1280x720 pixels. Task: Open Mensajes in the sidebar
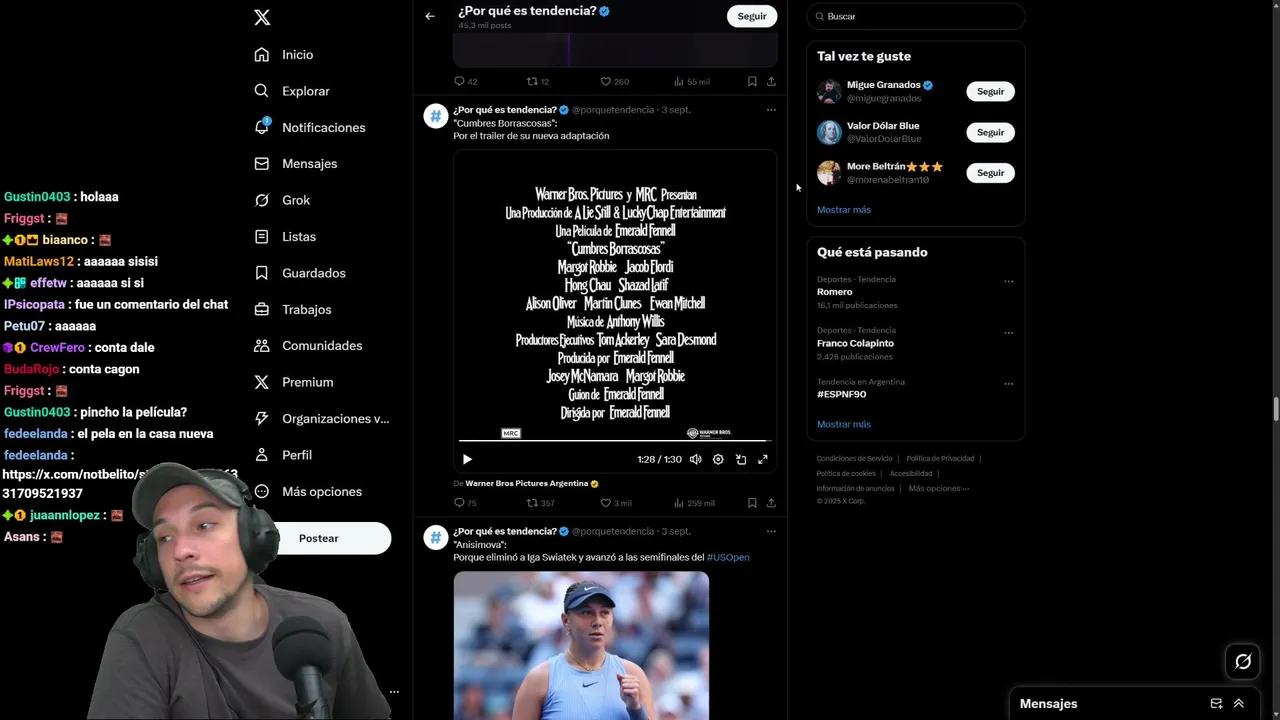tap(296, 164)
